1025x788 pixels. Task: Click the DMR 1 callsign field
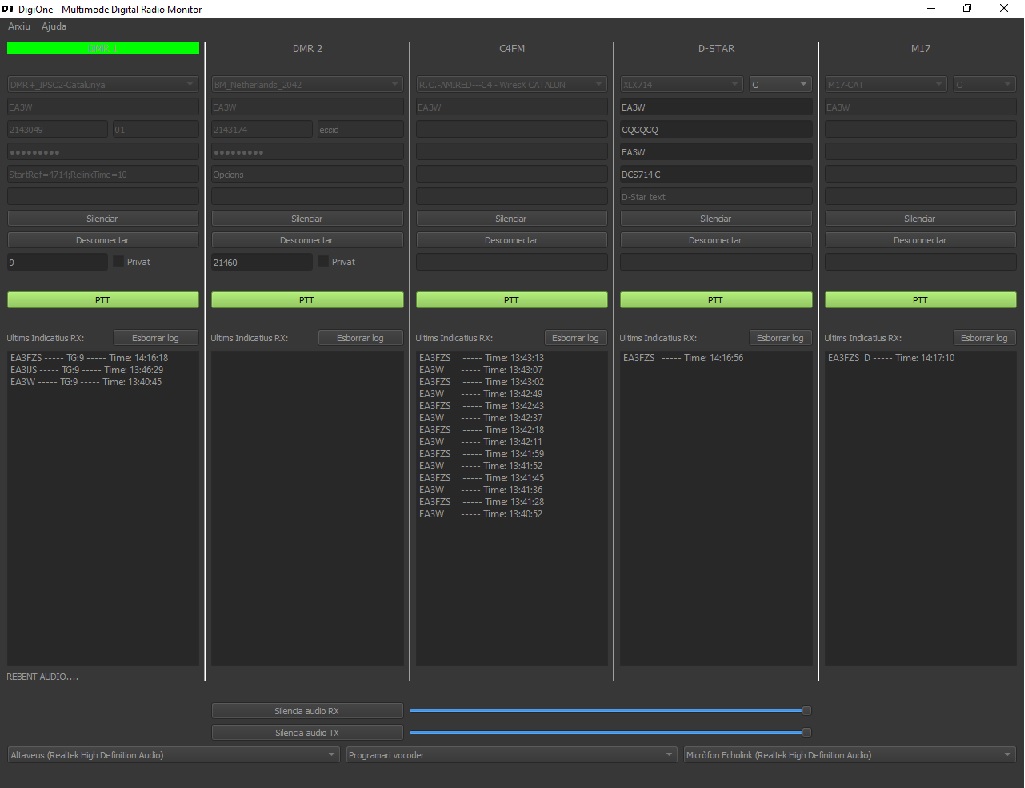[103, 107]
